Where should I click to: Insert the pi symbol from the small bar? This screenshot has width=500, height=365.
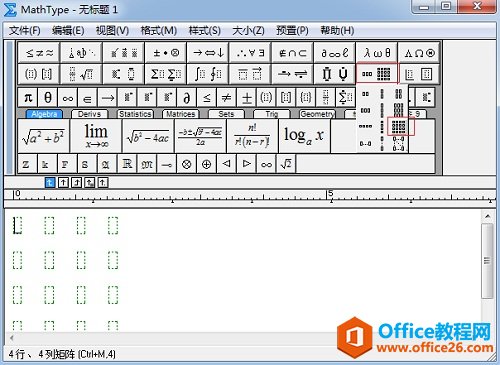[x=28, y=97]
